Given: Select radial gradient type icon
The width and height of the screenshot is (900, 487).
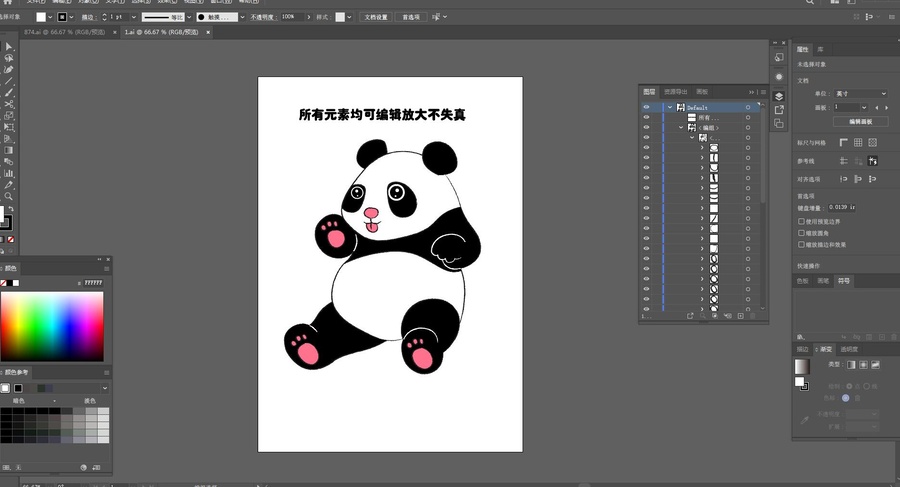Looking at the screenshot, I should 863,365.
